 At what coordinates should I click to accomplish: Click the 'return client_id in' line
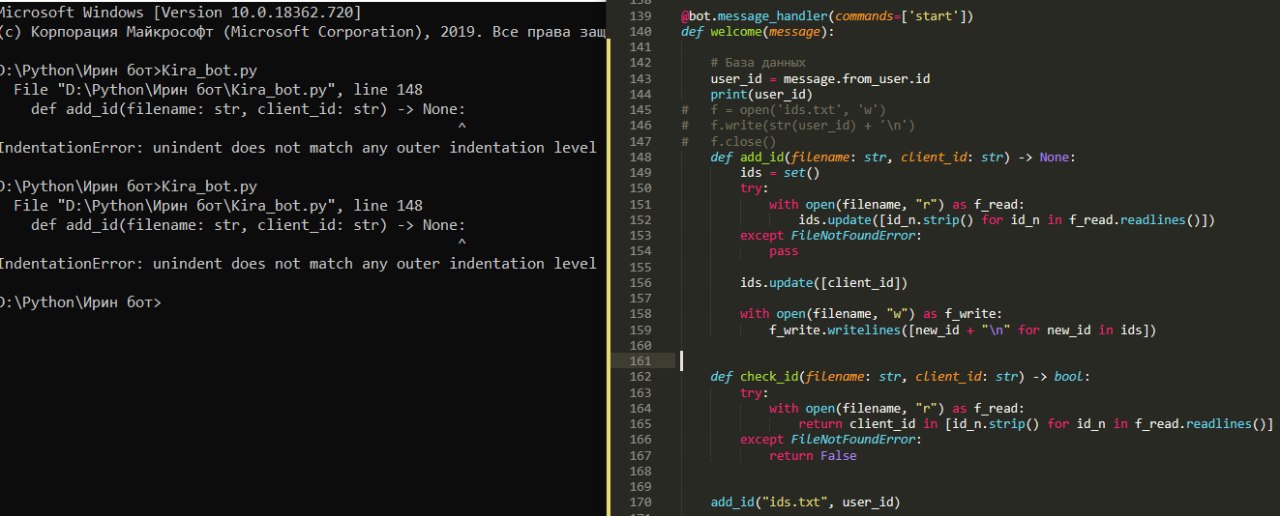click(1036, 424)
